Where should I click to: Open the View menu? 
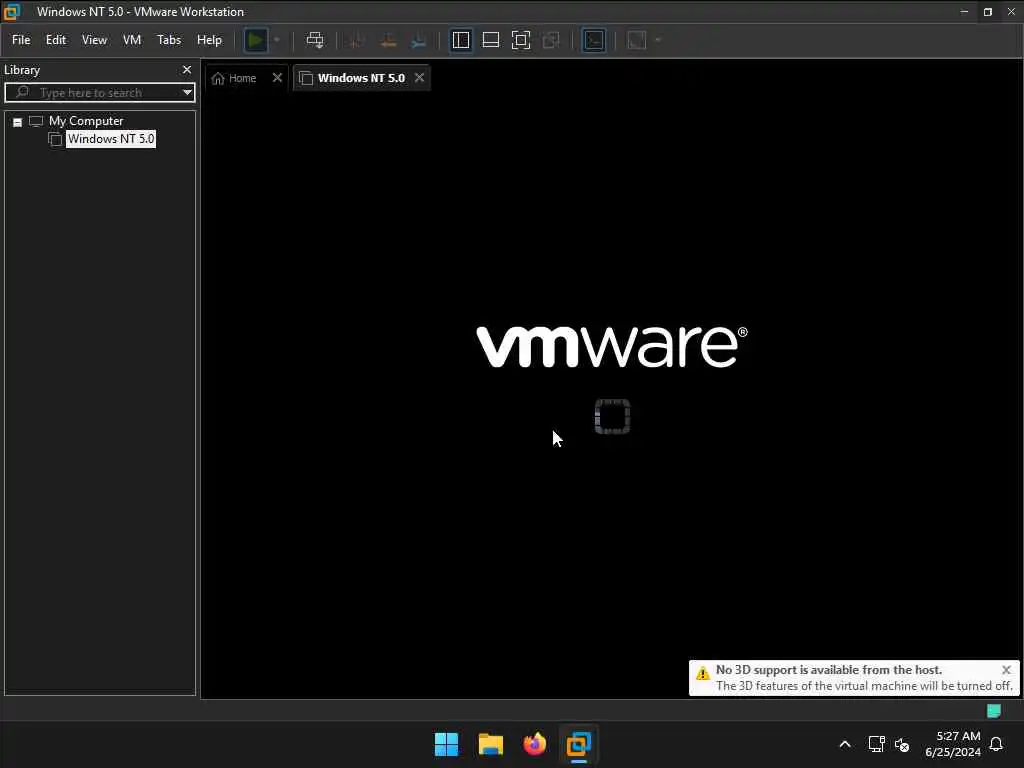tap(94, 40)
